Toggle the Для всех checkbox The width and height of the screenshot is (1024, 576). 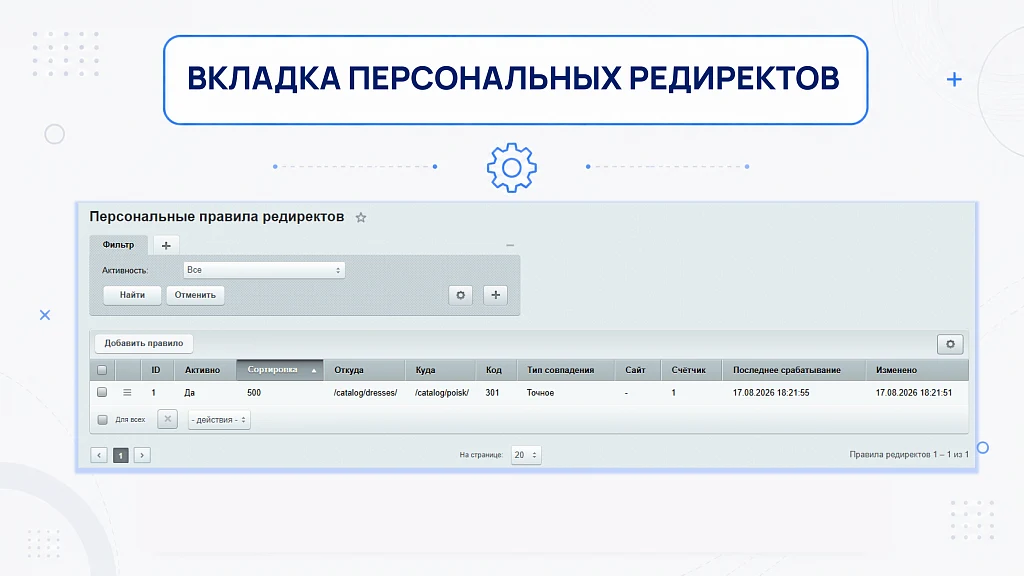tap(103, 420)
